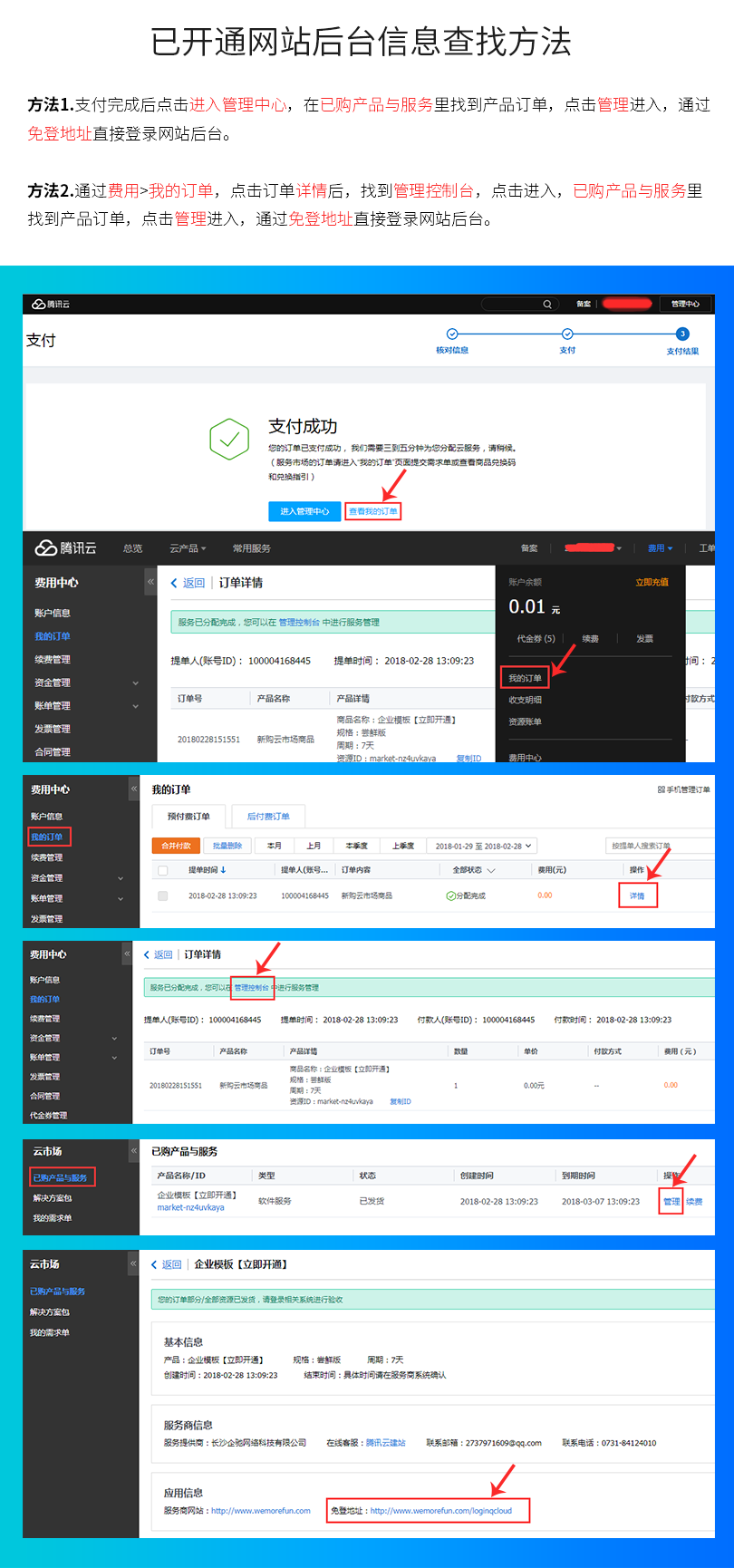
Task: Click the email 2737971609@qq.com
Action: (504, 1443)
